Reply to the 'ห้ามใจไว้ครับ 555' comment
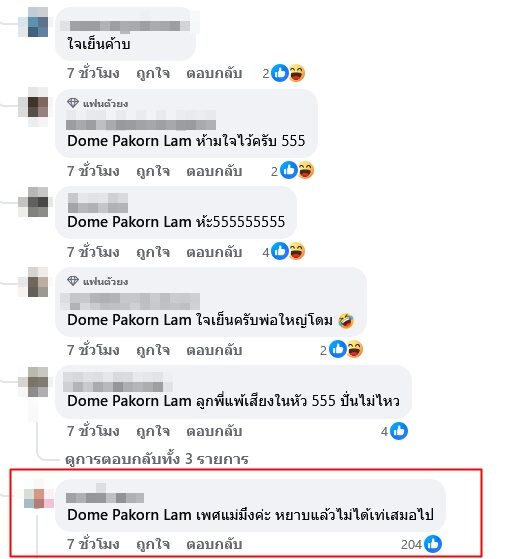526x559 pixels. pos(214,171)
